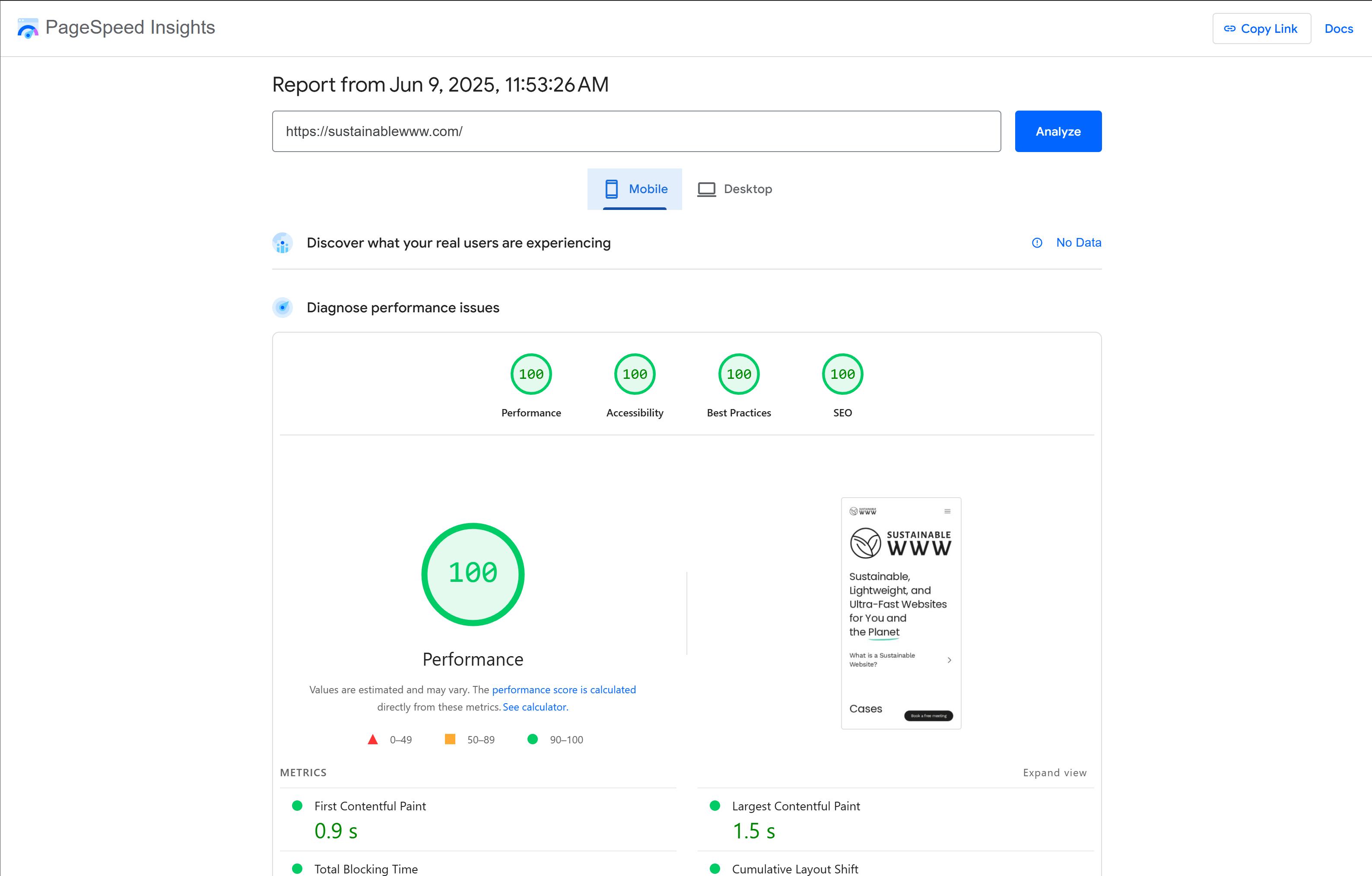This screenshot has width=1372, height=876.
Task: Click the Report from Jun 9, 2025 heading
Action: 441,85
